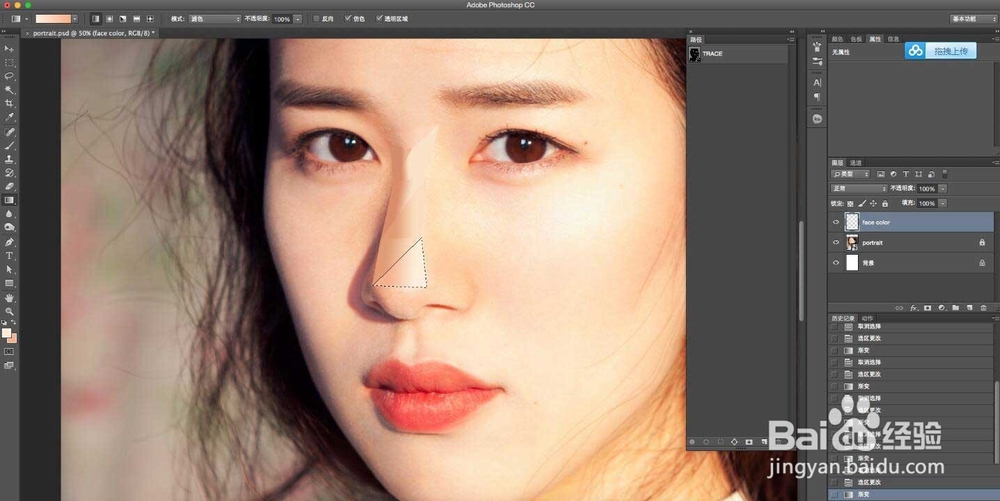
Task: Open tool preset picker arrow
Action: point(26,19)
